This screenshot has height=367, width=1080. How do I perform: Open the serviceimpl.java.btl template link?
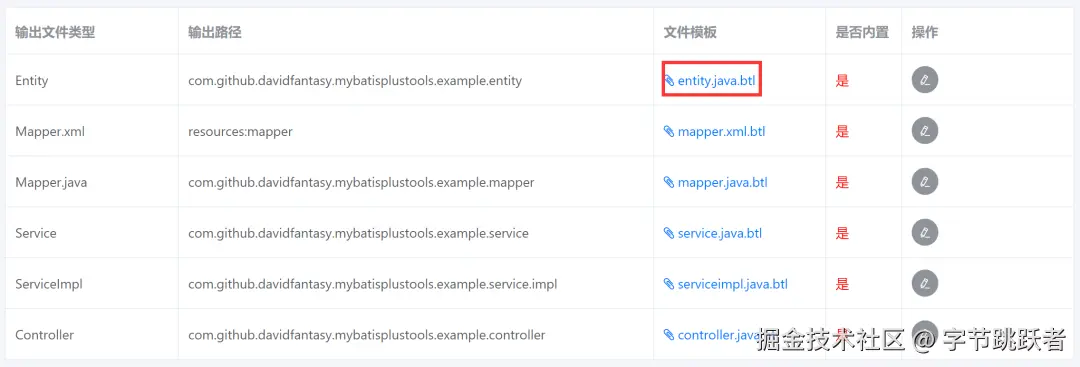[x=732, y=284]
